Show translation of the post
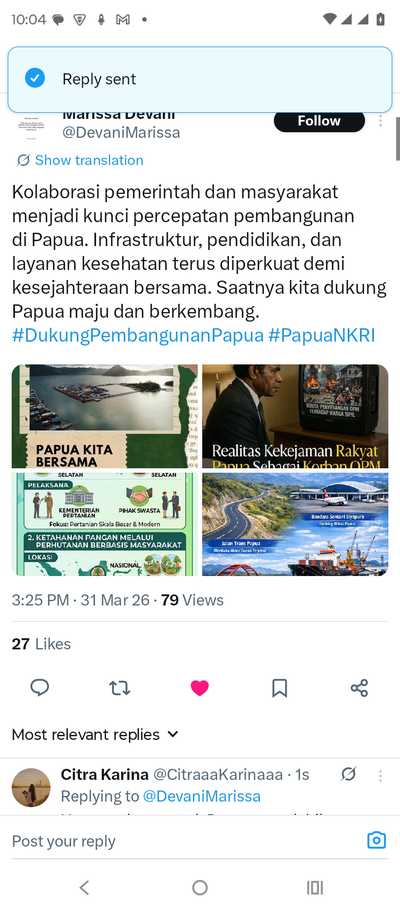Screen dimensions: 400x911 [x=80, y=160]
